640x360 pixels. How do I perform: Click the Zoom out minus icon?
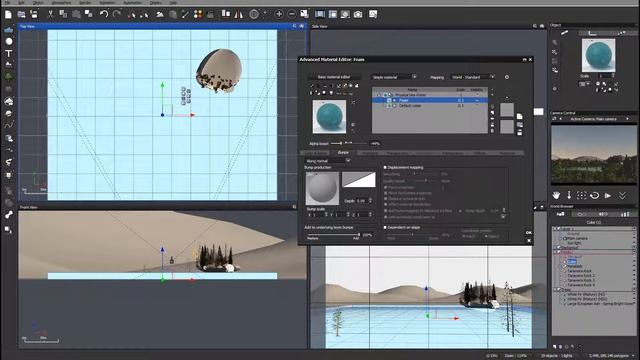coord(292,14)
